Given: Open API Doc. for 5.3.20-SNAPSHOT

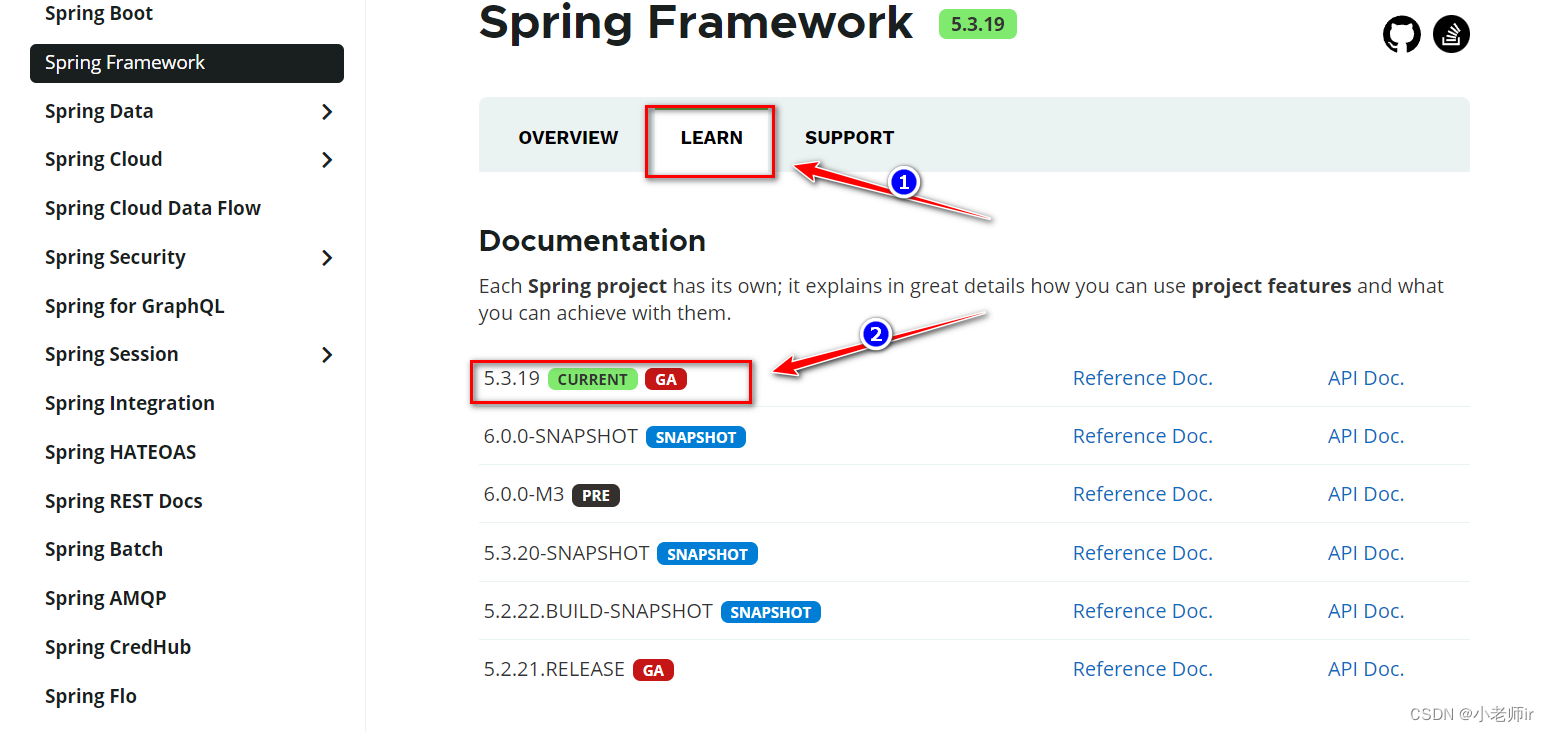Looking at the screenshot, I should click(1366, 553).
